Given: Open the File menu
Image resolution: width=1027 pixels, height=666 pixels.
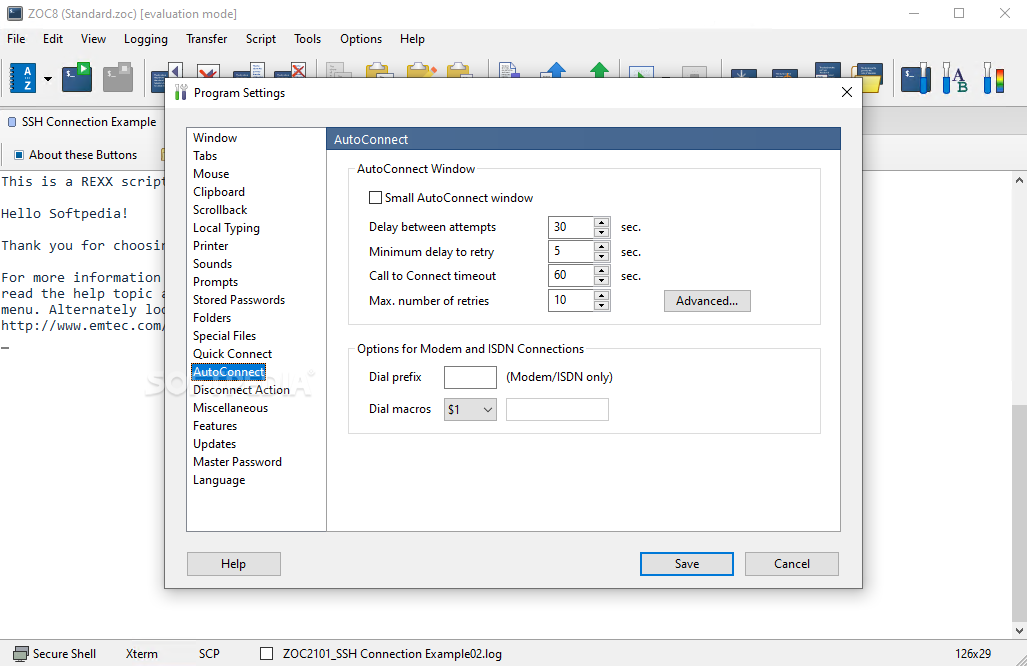Looking at the screenshot, I should click(x=16, y=39).
